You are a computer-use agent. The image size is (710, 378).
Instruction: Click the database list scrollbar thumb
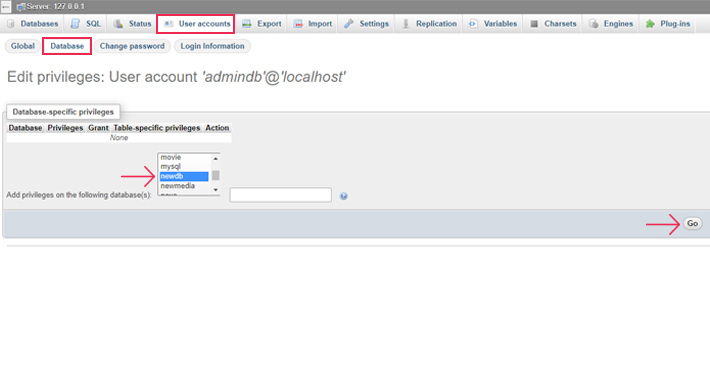point(216,175)
